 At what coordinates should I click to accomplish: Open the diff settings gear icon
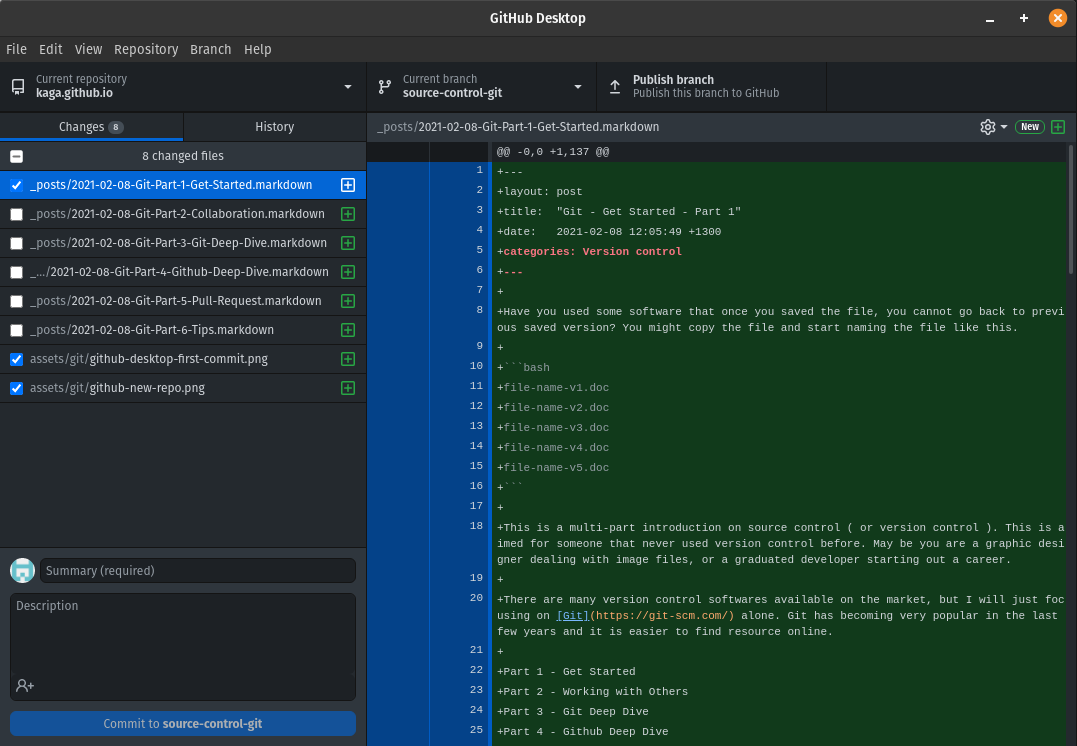986,127
